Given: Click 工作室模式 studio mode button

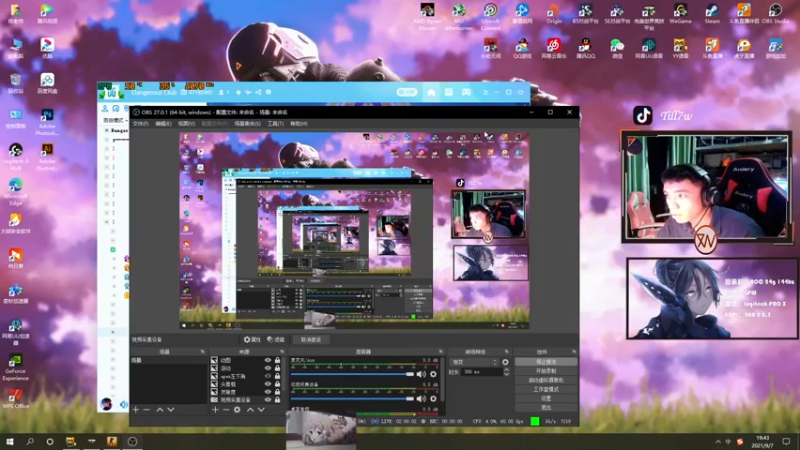Looking at the screenshot, I should 546,389.
